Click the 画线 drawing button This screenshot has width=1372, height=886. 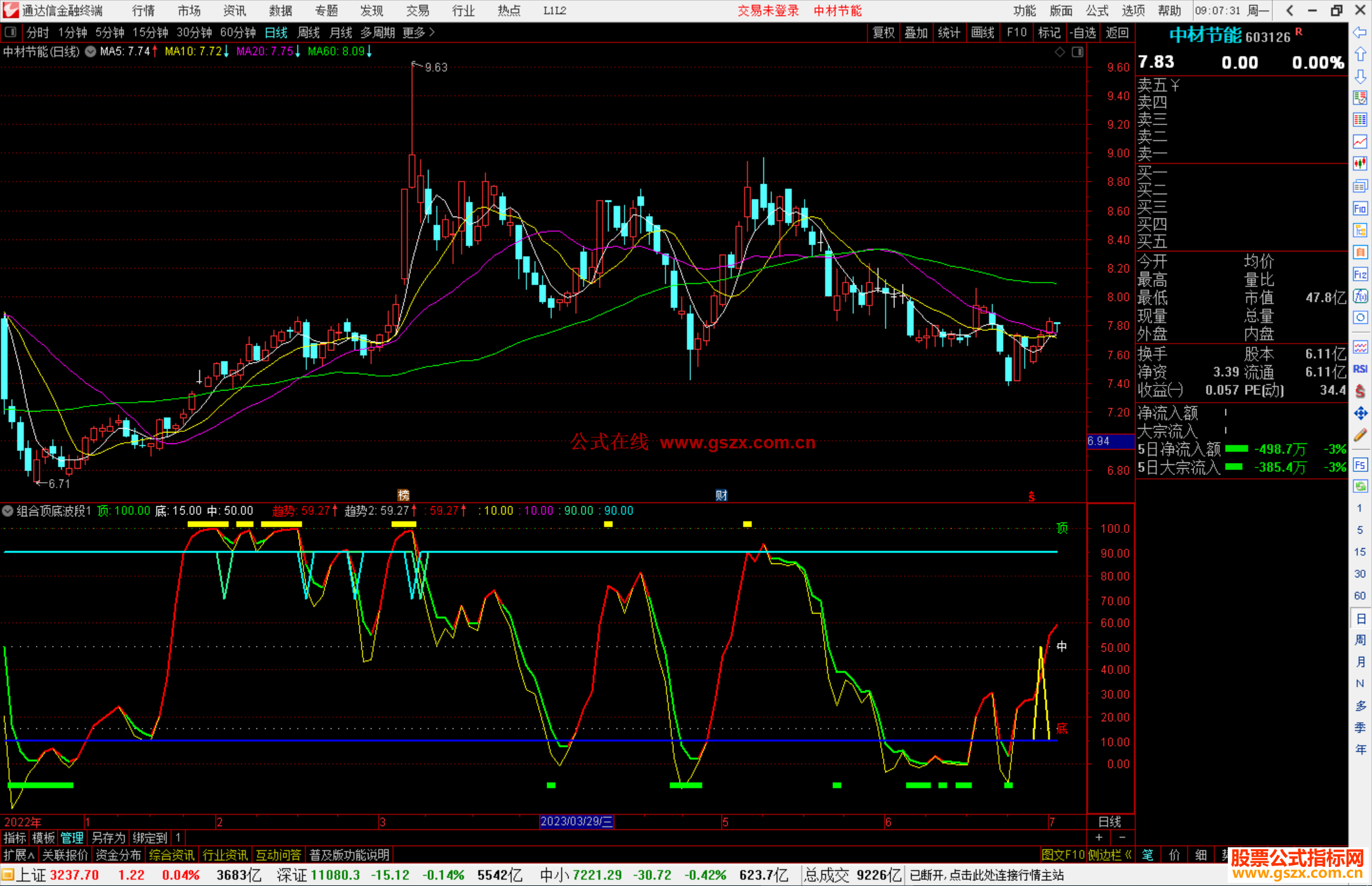pyautogui.click(x=983, y=32)
